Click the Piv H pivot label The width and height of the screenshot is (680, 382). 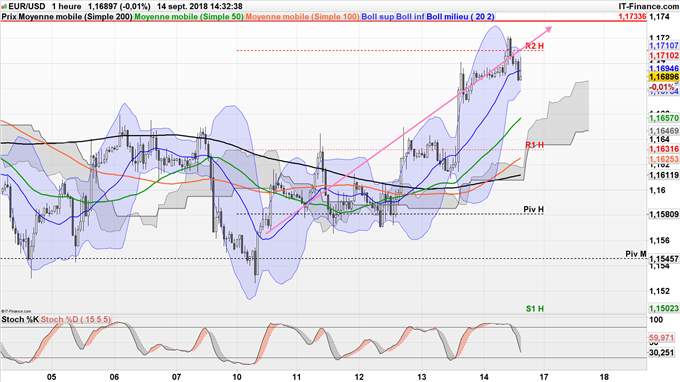pos(533,209)
